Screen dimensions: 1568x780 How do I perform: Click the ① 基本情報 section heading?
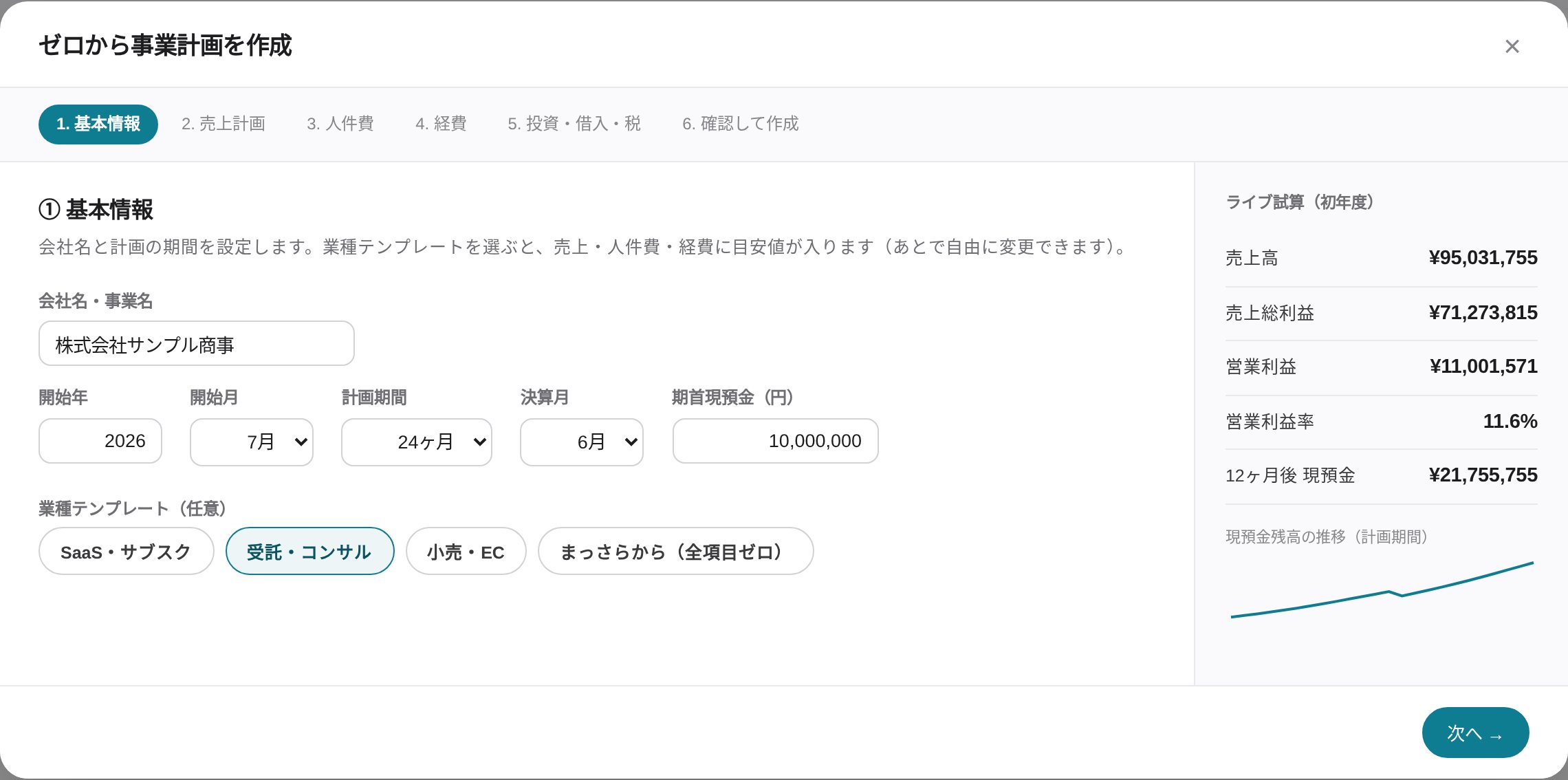coord(96,209)
